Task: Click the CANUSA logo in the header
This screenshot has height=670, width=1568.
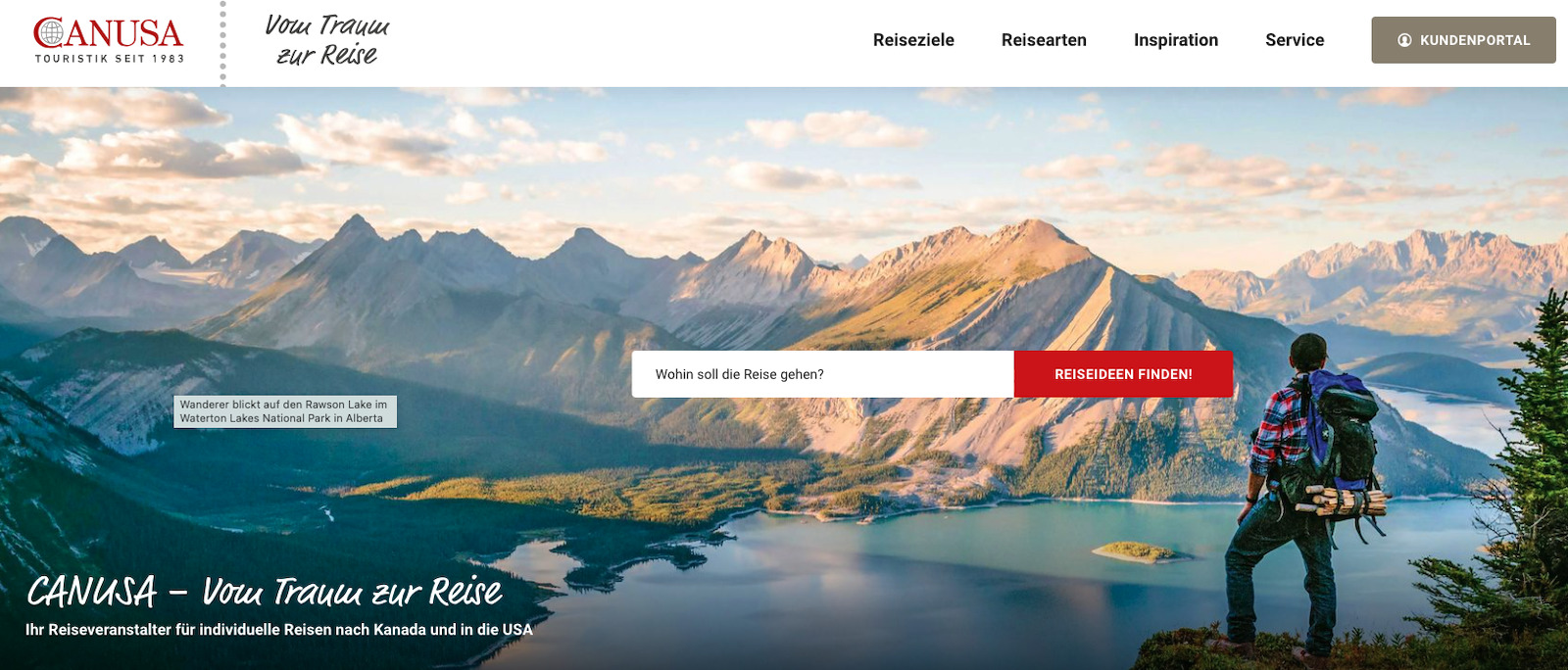Action: 109,40
